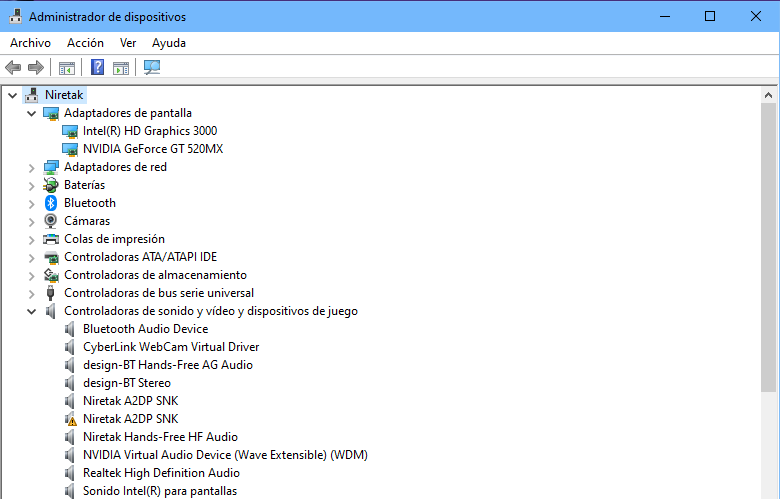Click the Colas de impresión printer icon

point(51,239)
